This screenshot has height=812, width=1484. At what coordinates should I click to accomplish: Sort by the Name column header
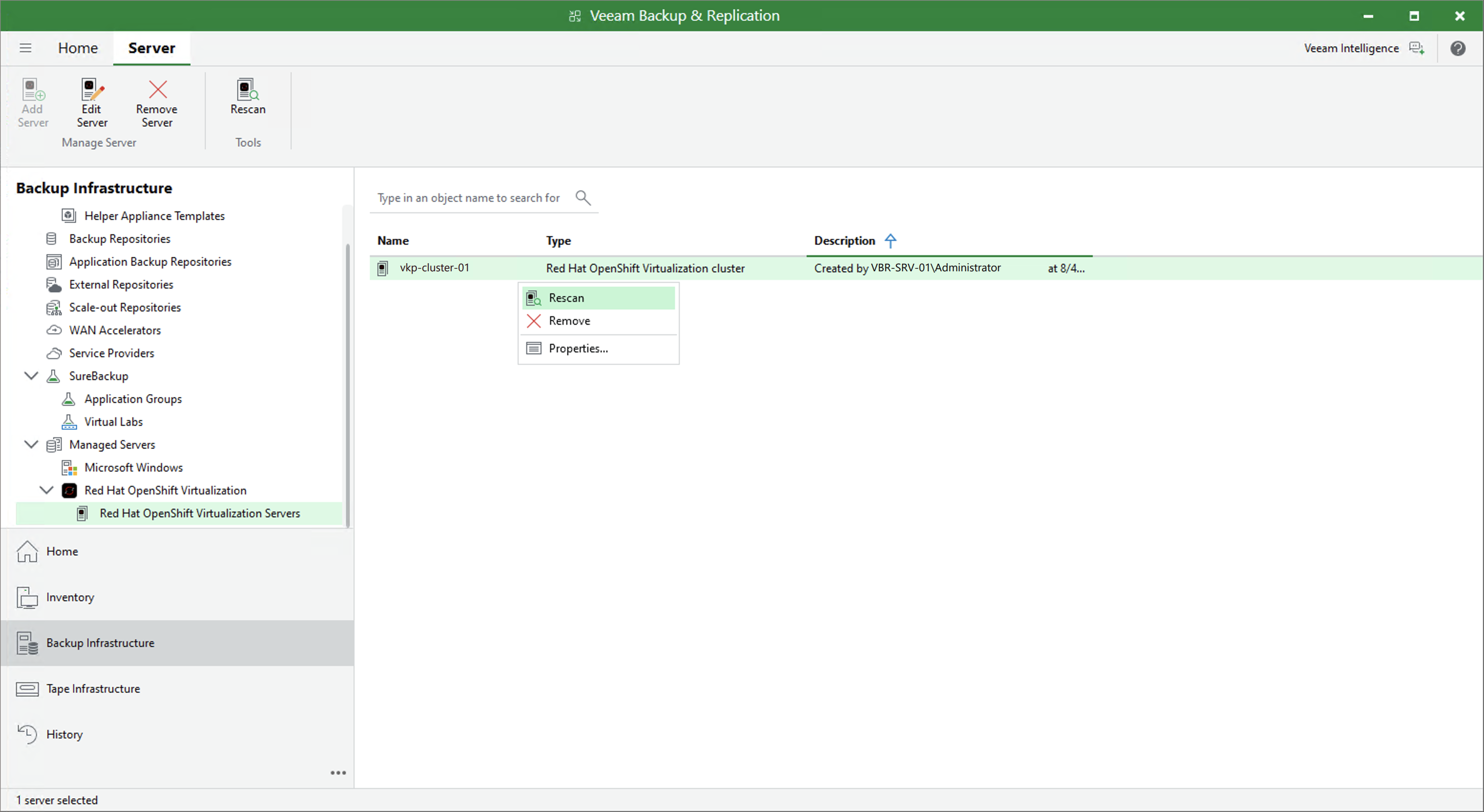click(393, 241)
